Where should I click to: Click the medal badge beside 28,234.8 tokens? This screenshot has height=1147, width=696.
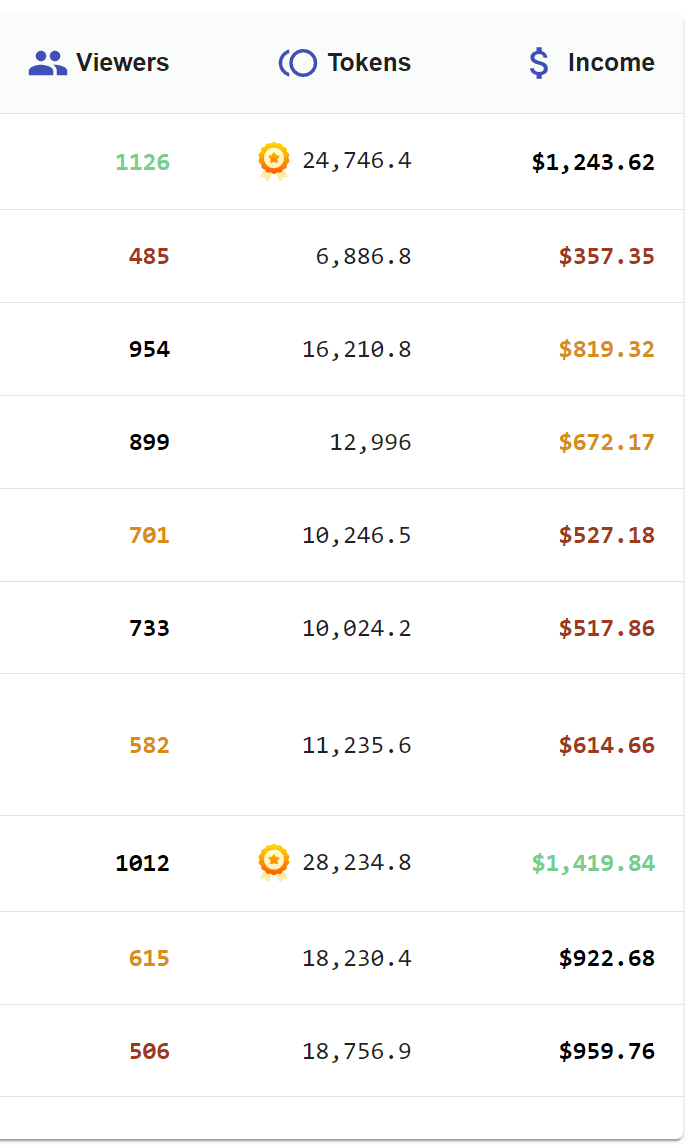[274, 862]
